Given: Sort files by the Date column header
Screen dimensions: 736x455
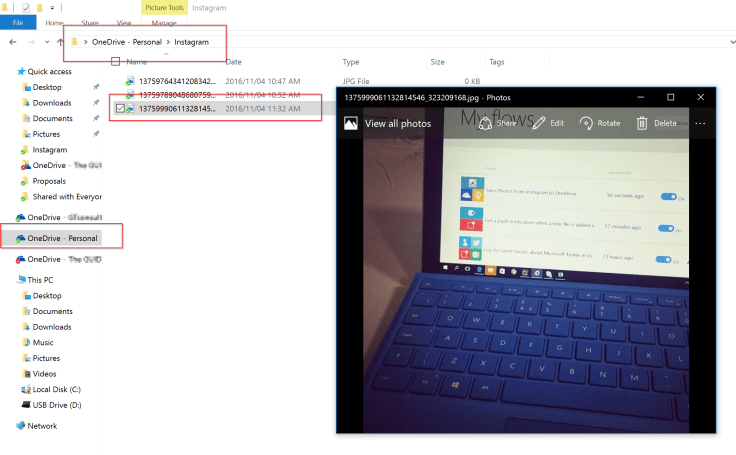Looking at the screenshot, I should click(235, 62).
